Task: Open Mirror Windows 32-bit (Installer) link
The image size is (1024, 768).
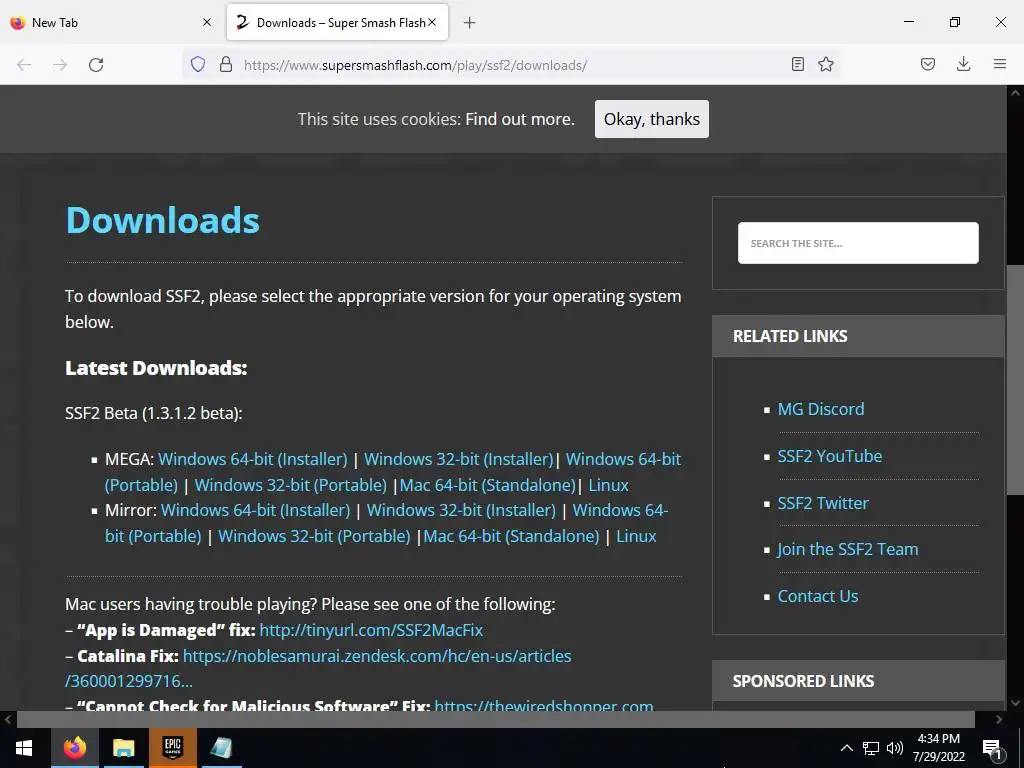Action: (x=461, y=510)
